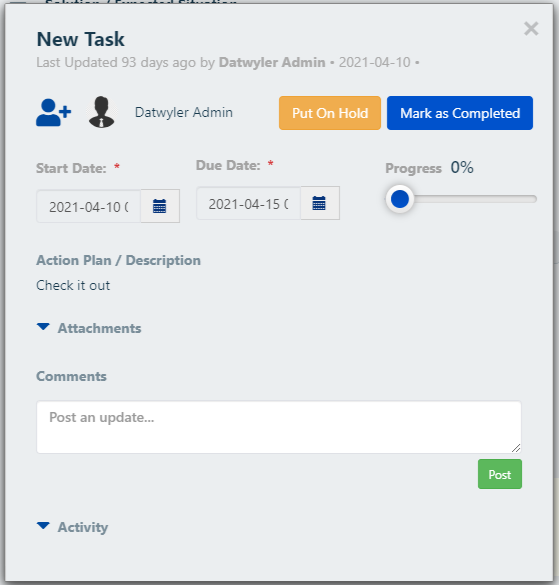Click the Attachments section label
Viewport: 559px width, 585px height.
pos(99,328)
